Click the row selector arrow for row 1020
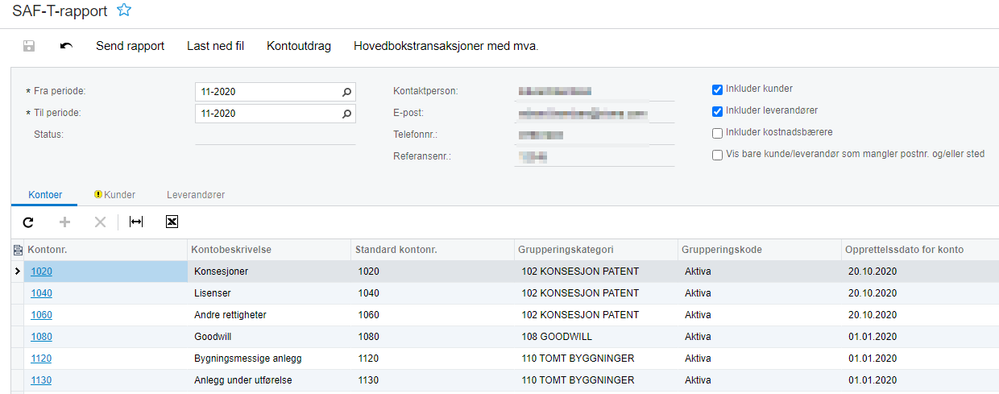Screen dimensions: 999x394 [18, 272]
